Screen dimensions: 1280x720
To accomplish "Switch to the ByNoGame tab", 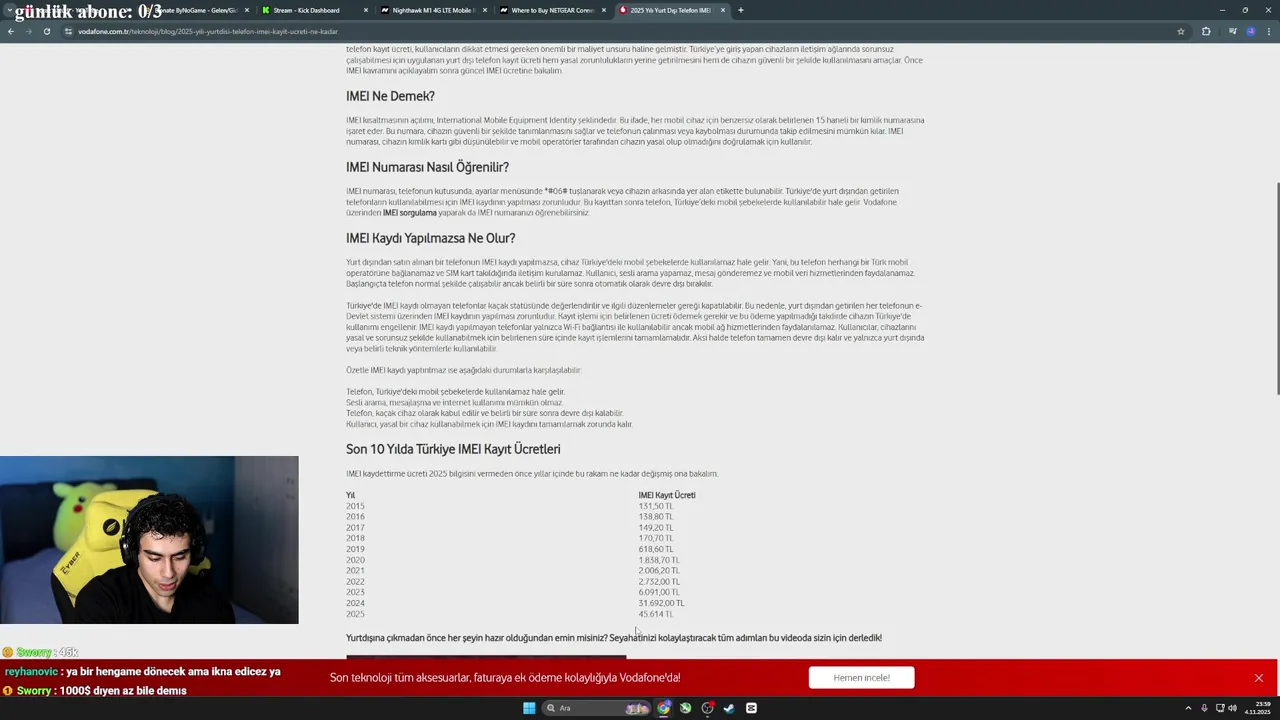I will point(195,10).
